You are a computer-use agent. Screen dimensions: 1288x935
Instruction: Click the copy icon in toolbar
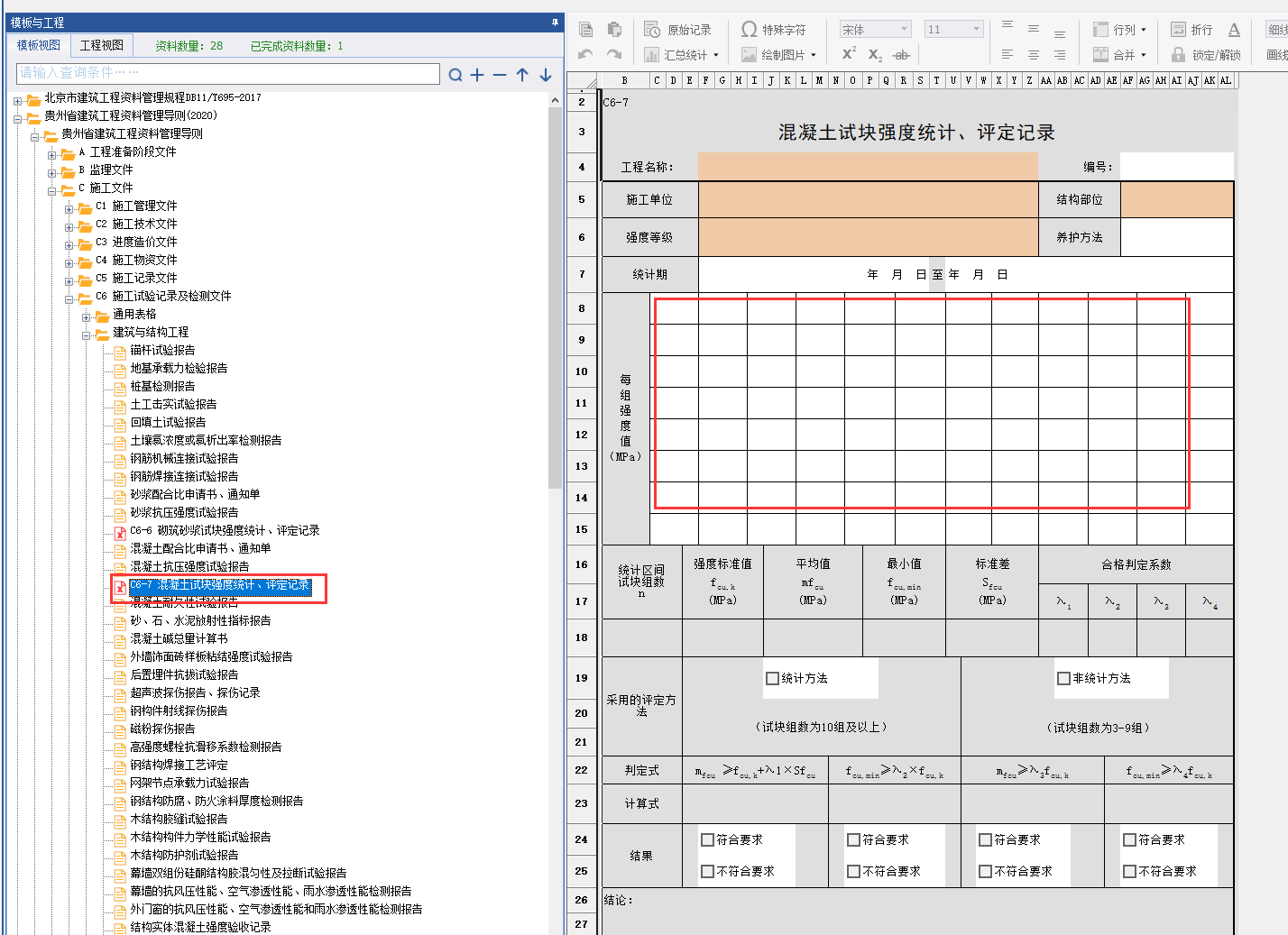tap(586, 29)
